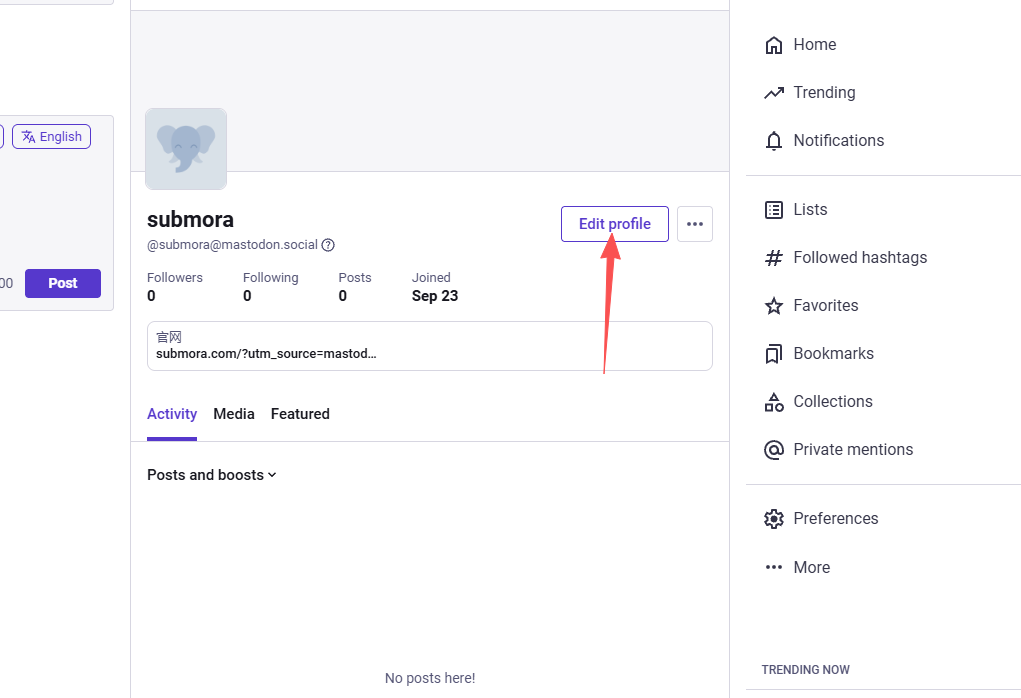Click the help icon beside the handle
The image size is (1021, 698).
328,245
